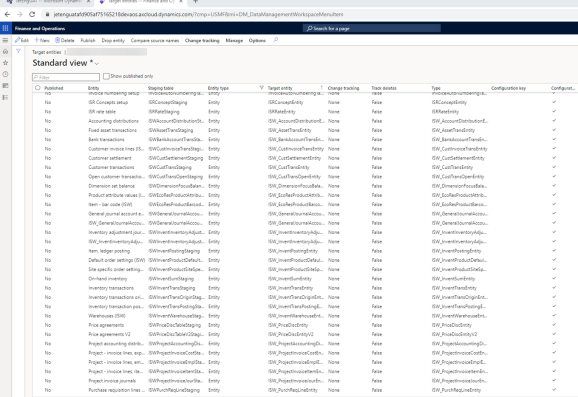Open Modules list icon in sidebar

(x=5, y=97)
